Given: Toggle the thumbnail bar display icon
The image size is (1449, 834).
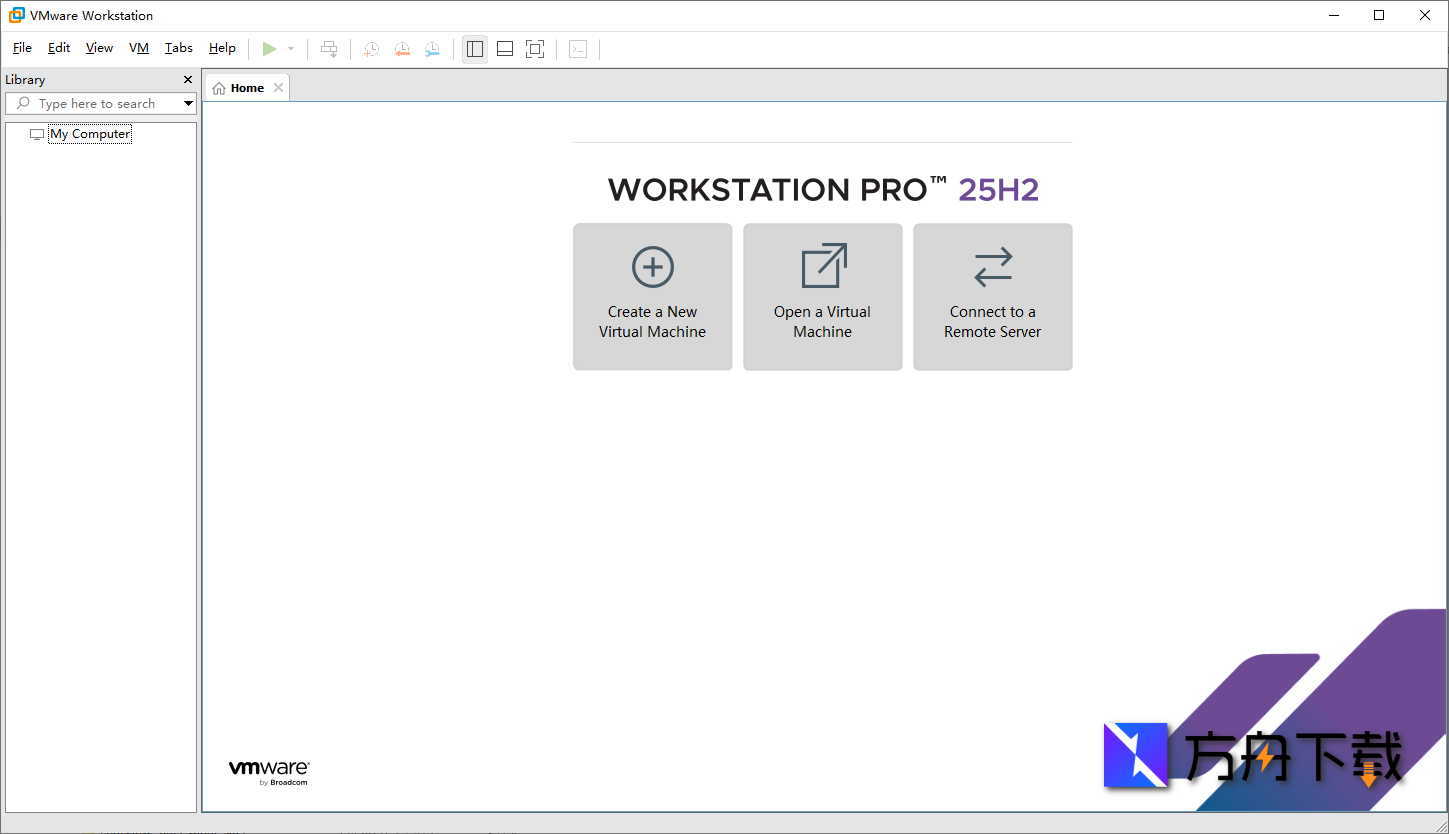Looking at the screenshot, I should pos(505,48).
